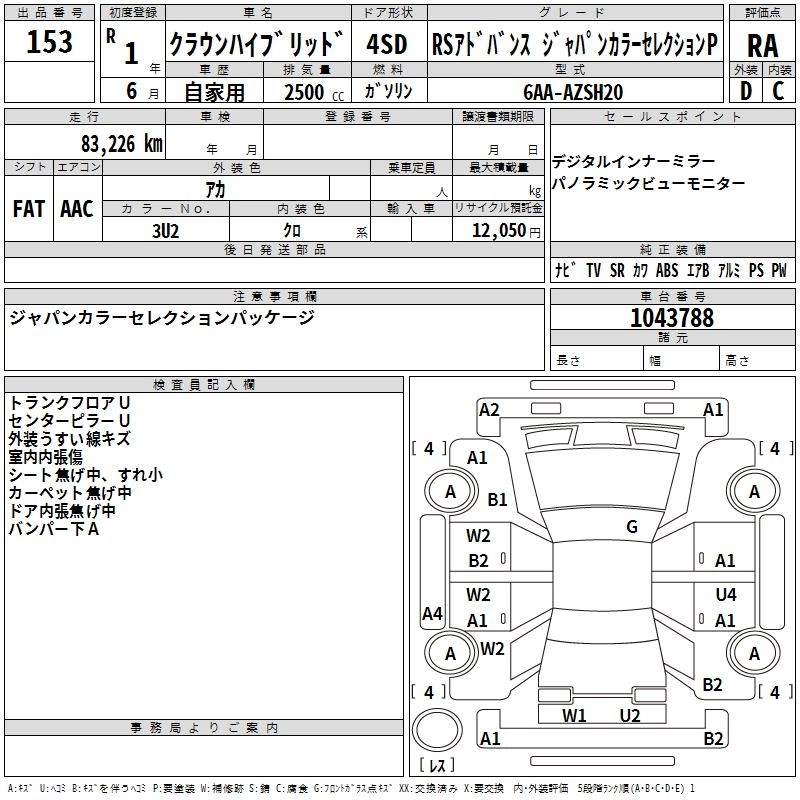Click the chassis number 1043788
The height and width of the screenshot is (800, 800).
point(672,317)
